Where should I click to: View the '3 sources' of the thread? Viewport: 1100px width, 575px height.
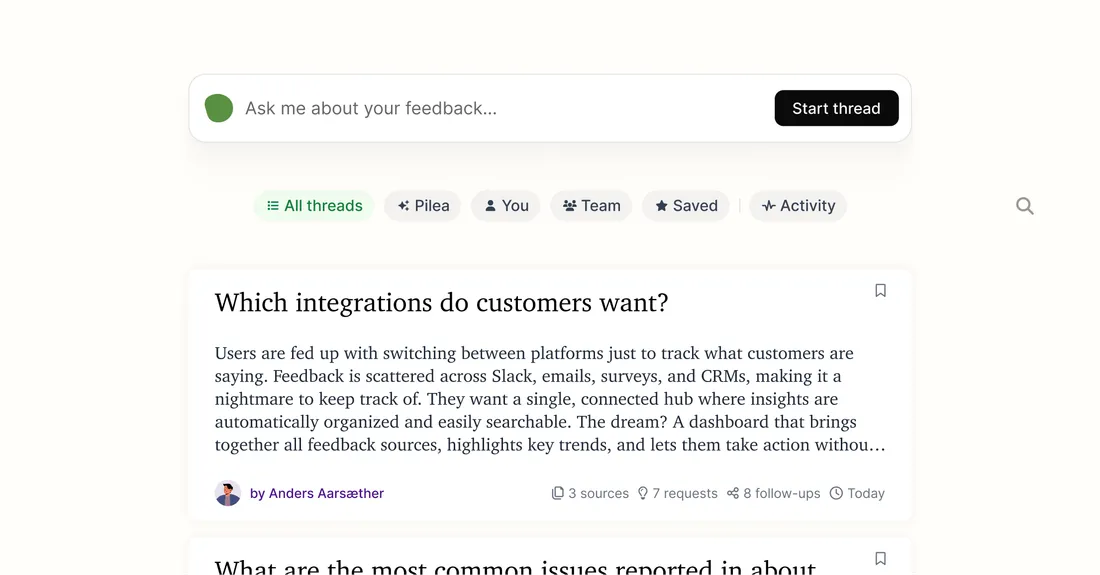590,493
